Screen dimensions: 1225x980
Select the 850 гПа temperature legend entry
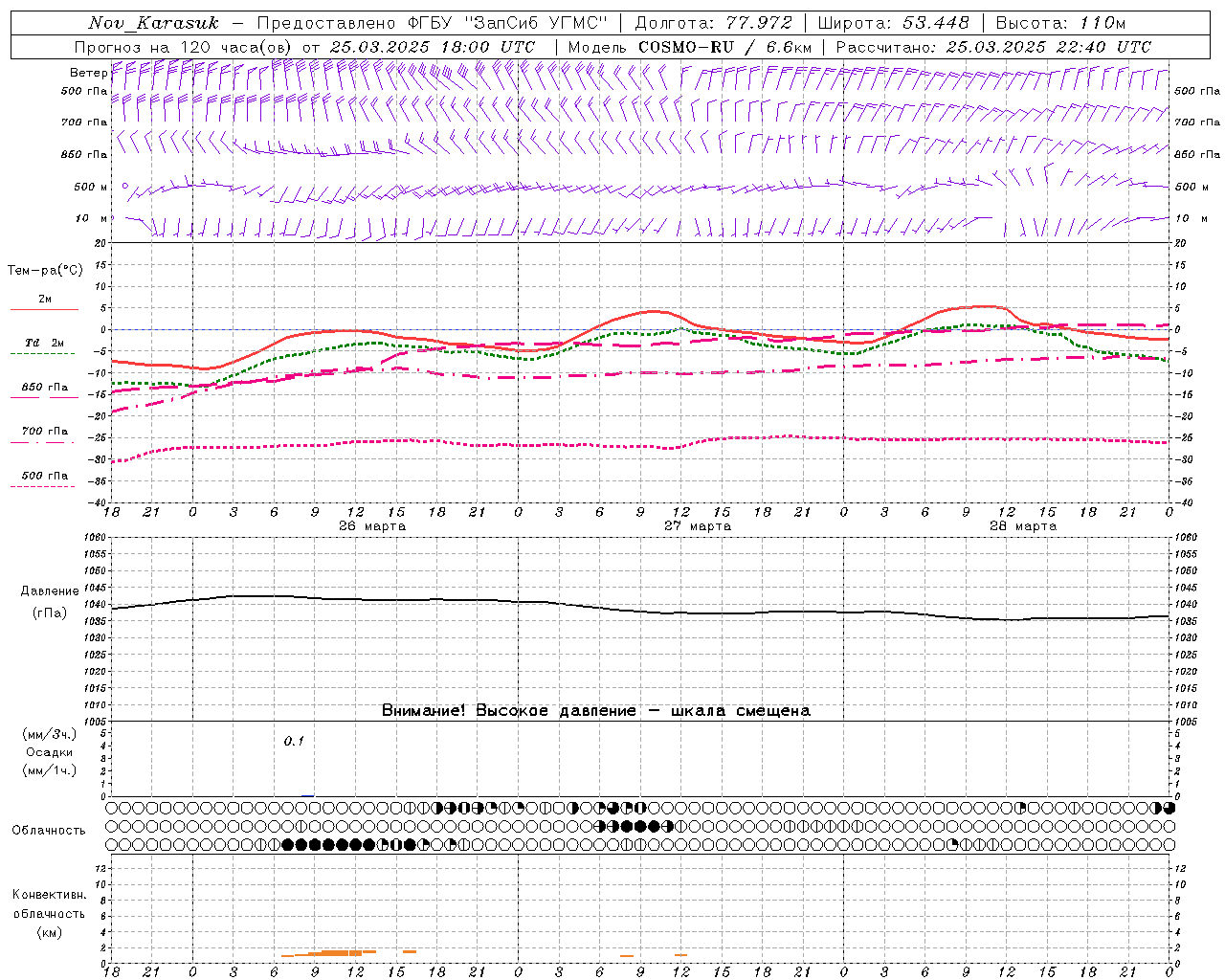pyautogui.click(x=45, y=388)
